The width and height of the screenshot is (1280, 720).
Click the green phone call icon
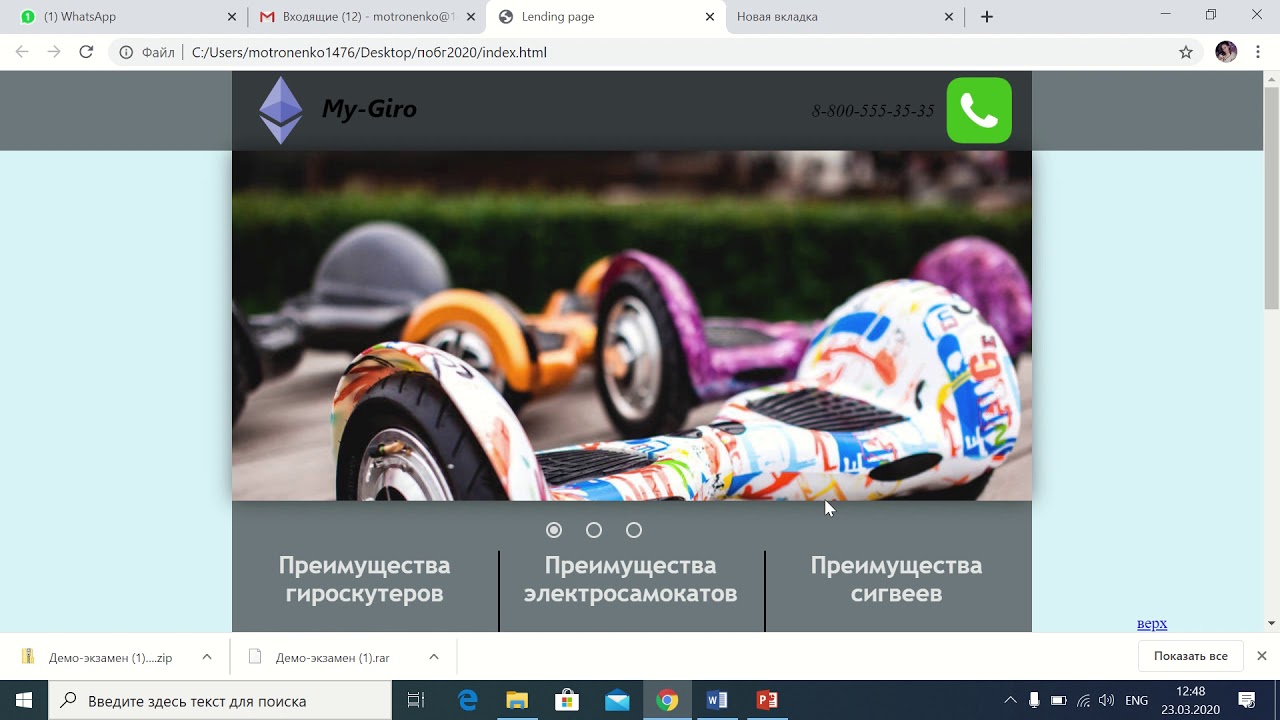click(979, 110)
